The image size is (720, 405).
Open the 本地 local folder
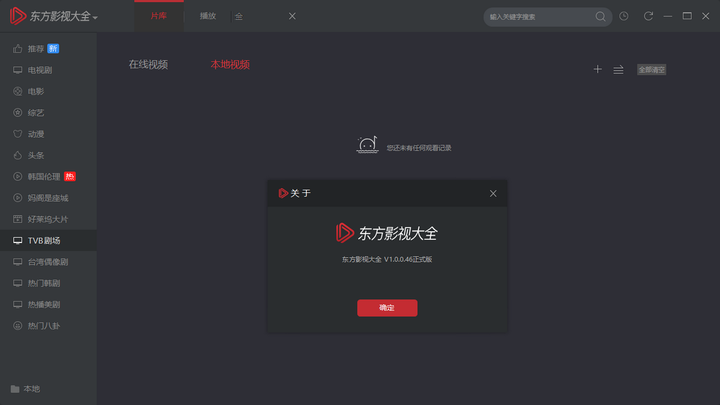point(25,389)
